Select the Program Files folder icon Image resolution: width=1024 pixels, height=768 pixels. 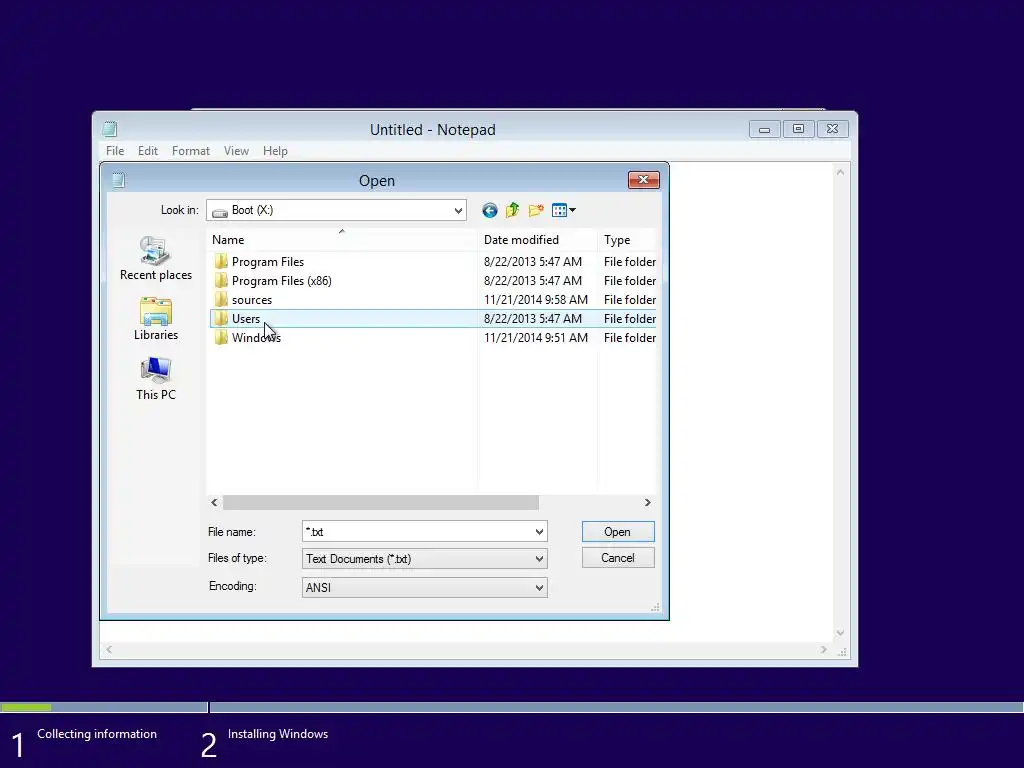pyautogui.click(x=221, y=262)
